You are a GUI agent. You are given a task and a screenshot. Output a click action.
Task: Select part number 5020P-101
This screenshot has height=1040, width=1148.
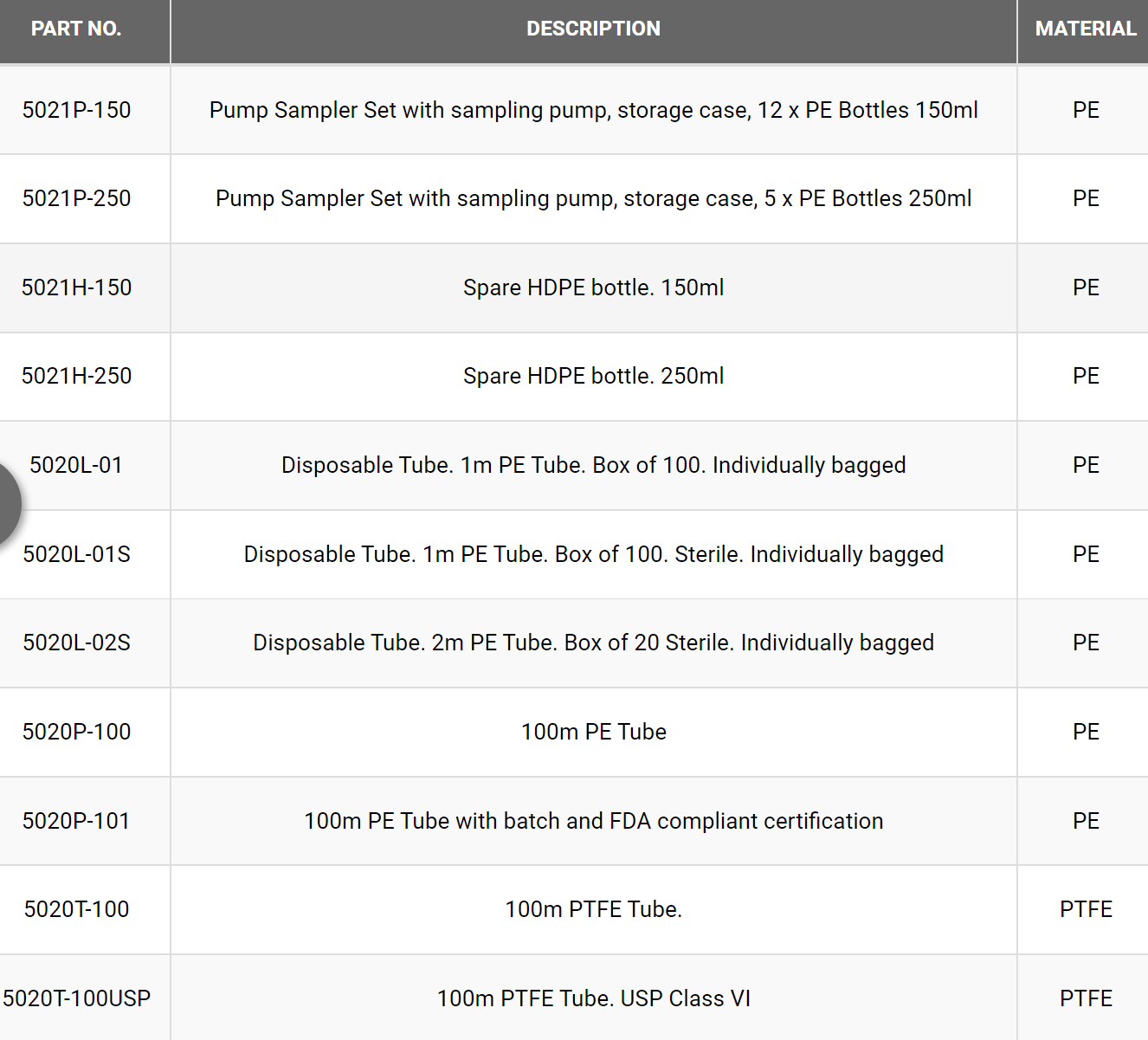coord(76,821)
